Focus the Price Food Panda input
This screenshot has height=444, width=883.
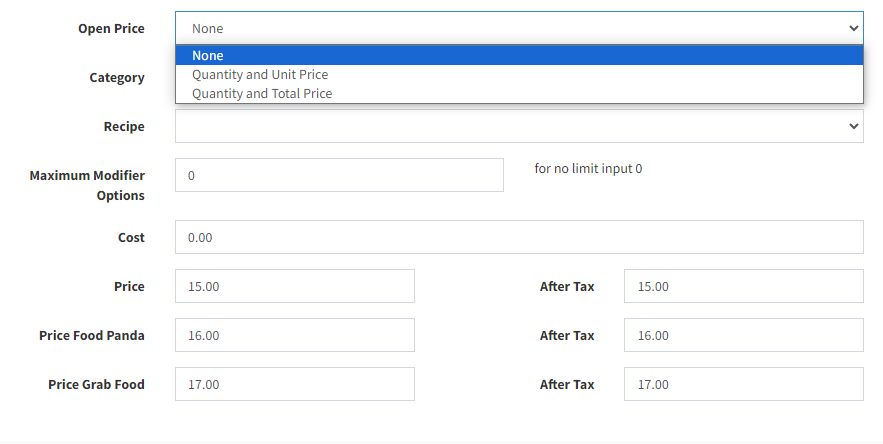pos(295,335)
